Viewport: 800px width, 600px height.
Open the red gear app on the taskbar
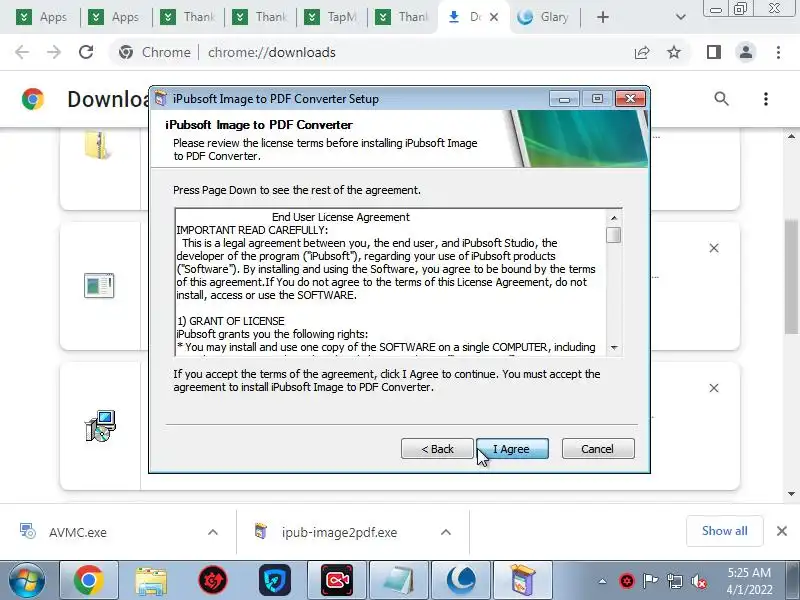[213, 580]
